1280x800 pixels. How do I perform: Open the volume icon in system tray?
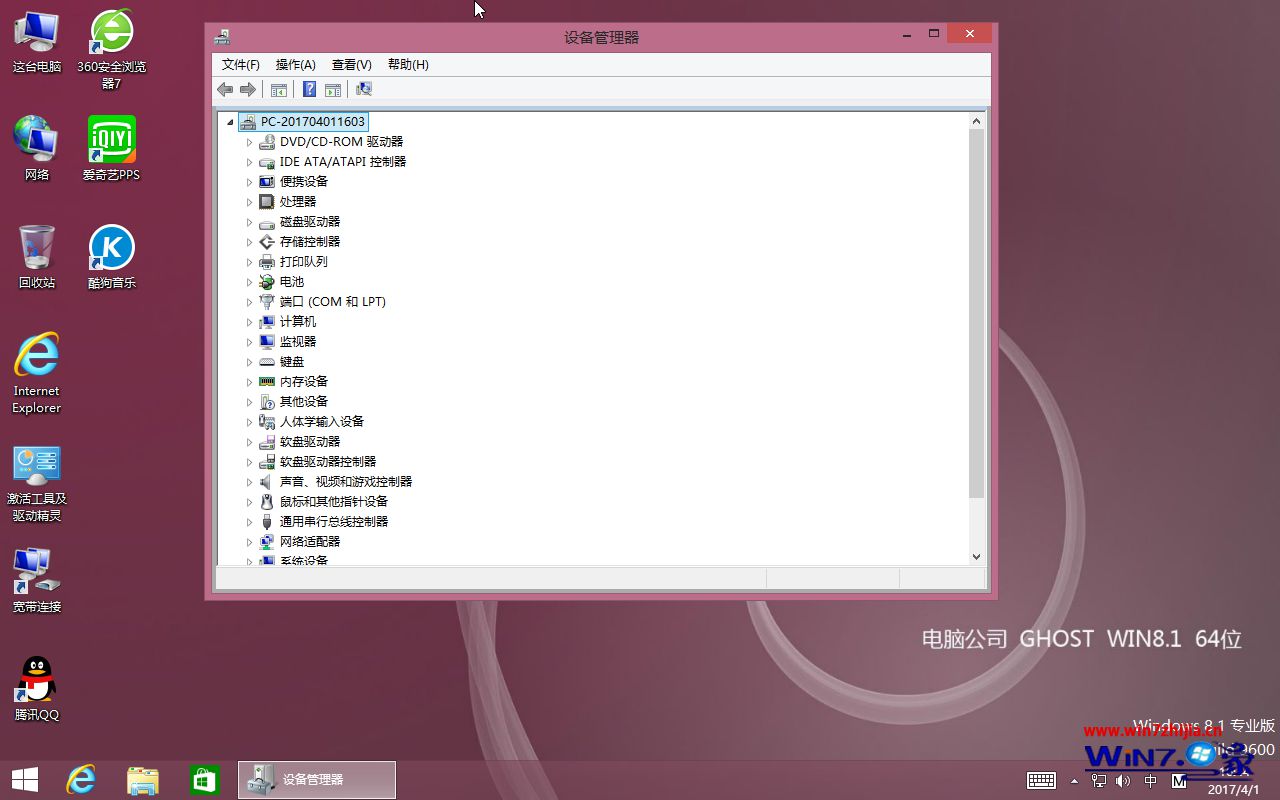pos(1122,781)
